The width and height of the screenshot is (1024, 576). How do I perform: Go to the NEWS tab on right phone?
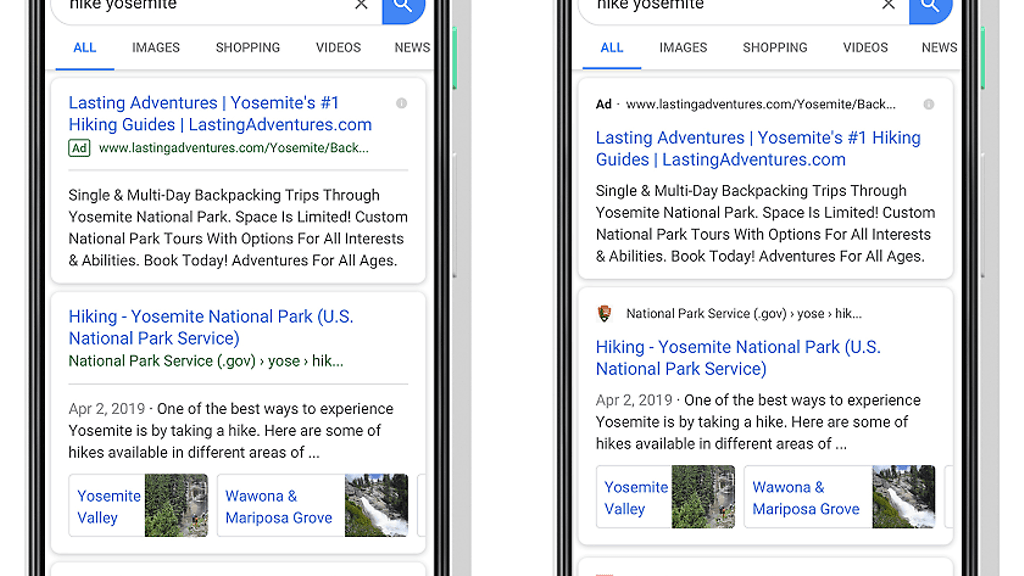[938, 47]
